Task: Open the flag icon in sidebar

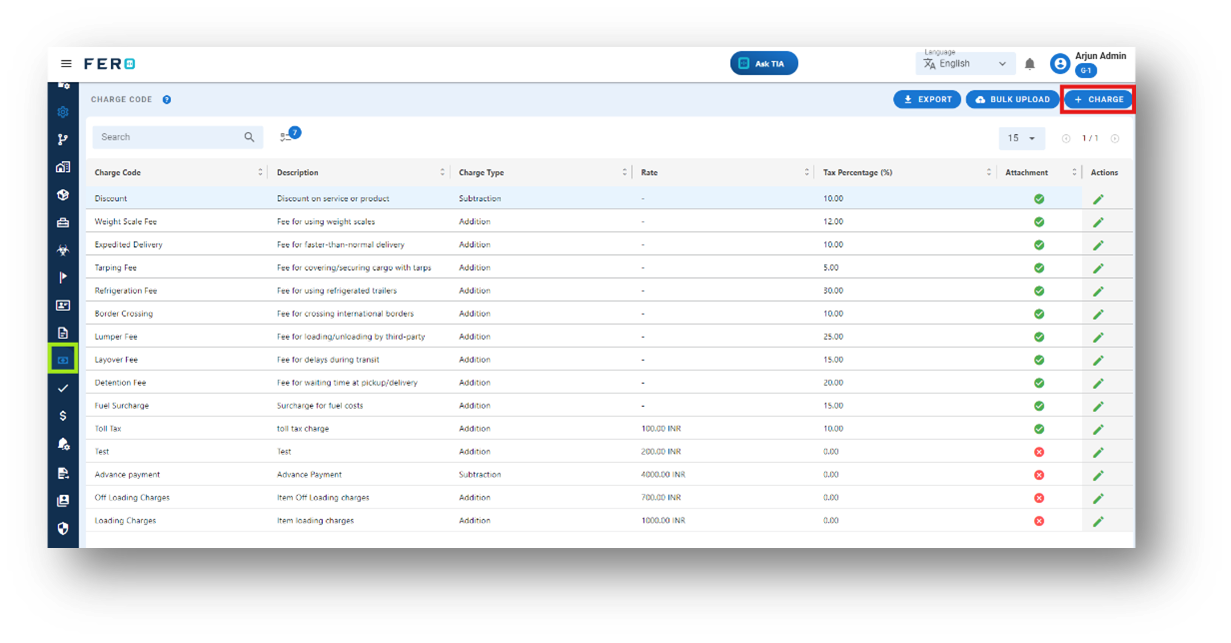Action: tap(63, 278)
